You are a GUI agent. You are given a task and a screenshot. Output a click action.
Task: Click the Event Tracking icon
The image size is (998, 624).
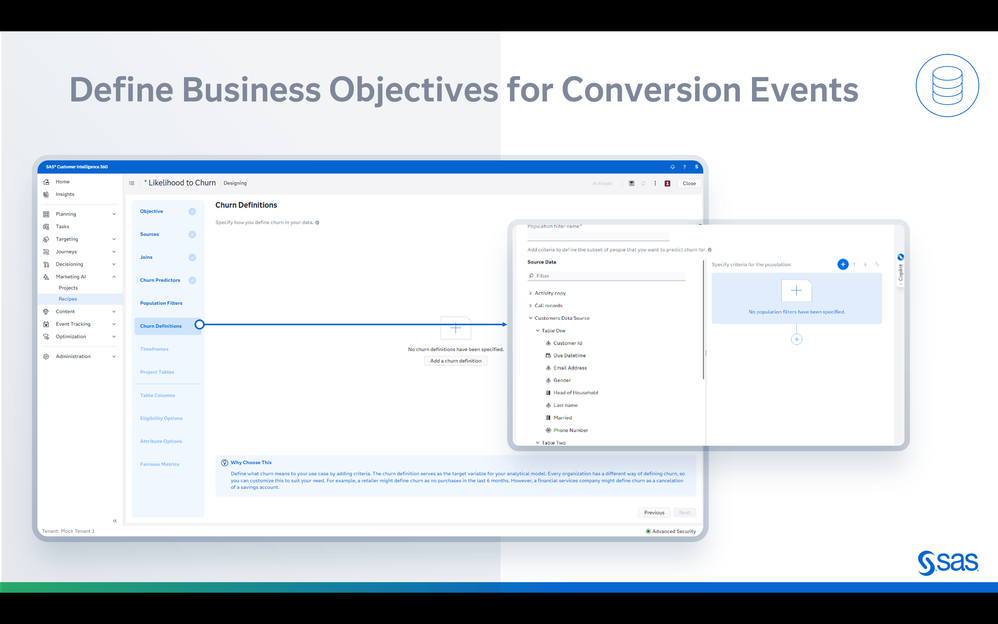[46, 324]
